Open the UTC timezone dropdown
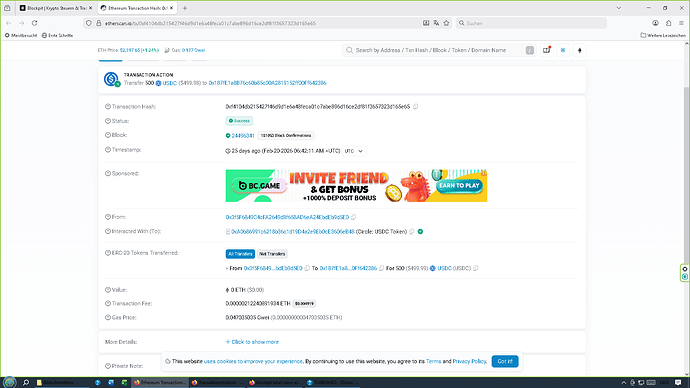690x388 pixels. [x=354, y=151]
